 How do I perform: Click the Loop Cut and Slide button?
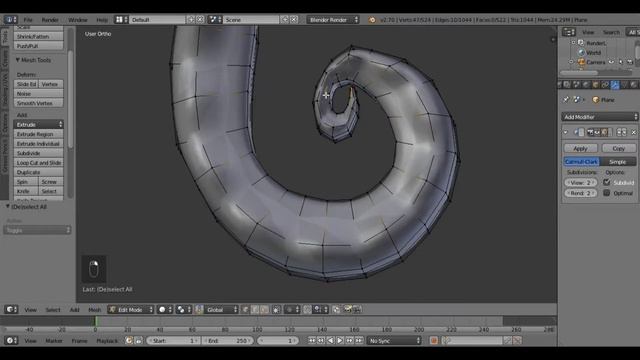coord(39,162)
